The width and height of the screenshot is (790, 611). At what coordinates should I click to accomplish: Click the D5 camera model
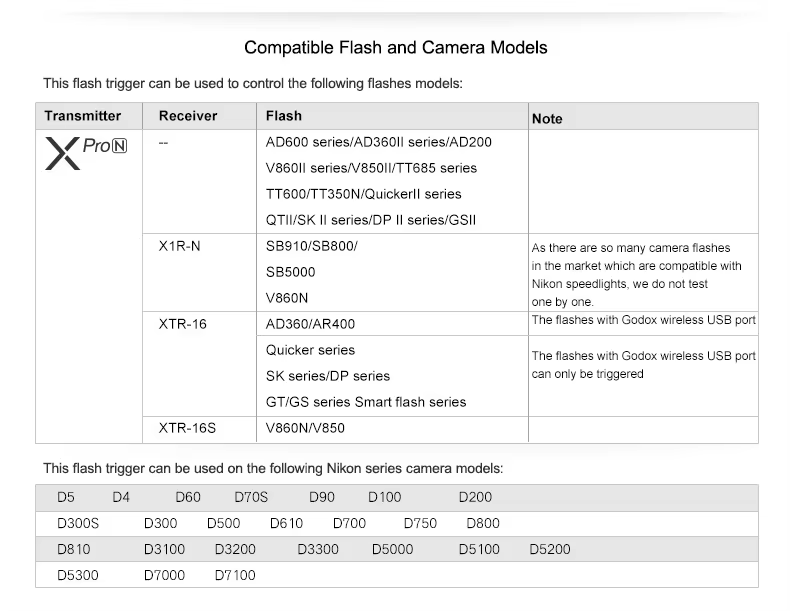(x=66, y=497)
